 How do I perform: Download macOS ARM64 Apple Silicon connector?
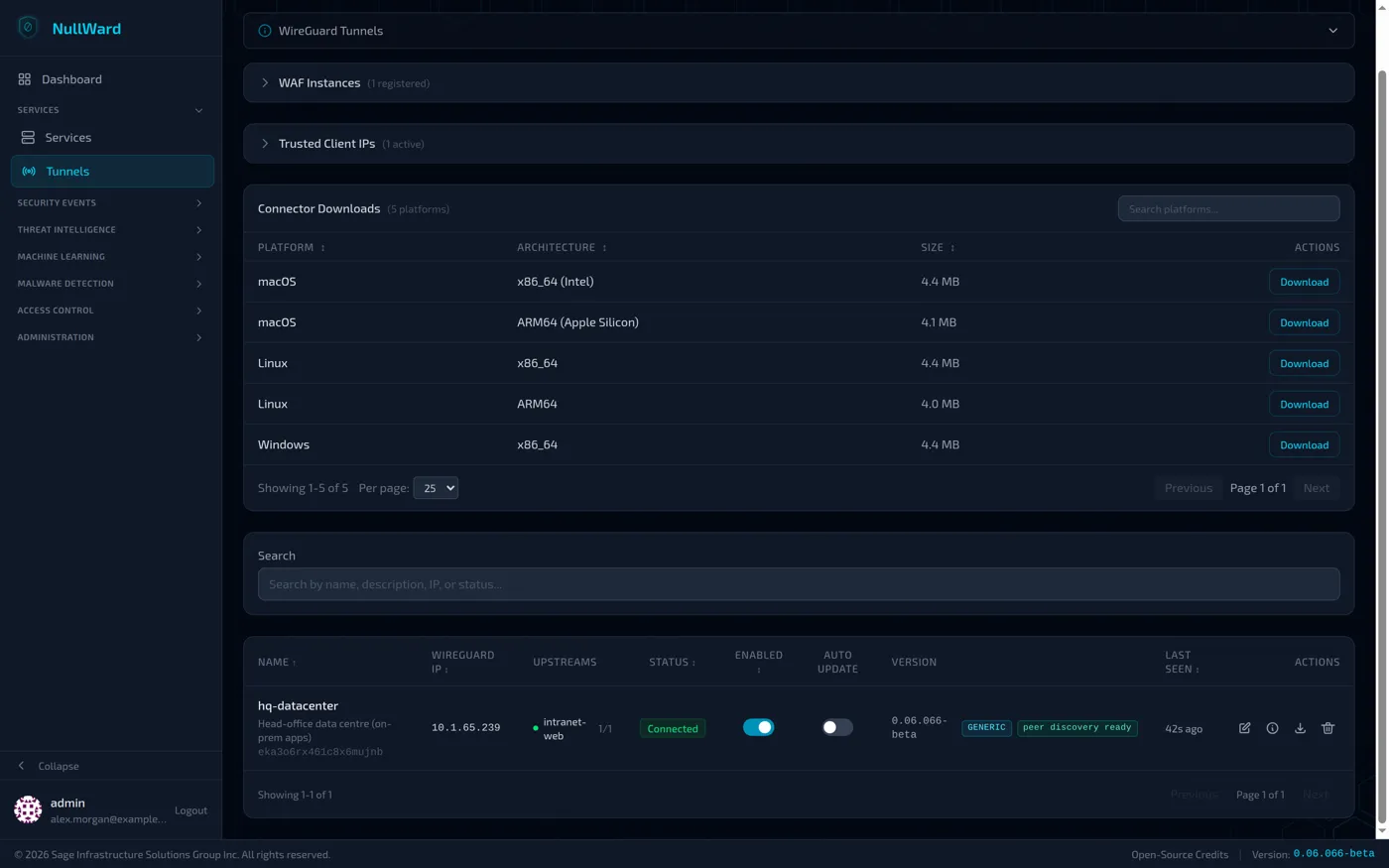pos(1304,322)
